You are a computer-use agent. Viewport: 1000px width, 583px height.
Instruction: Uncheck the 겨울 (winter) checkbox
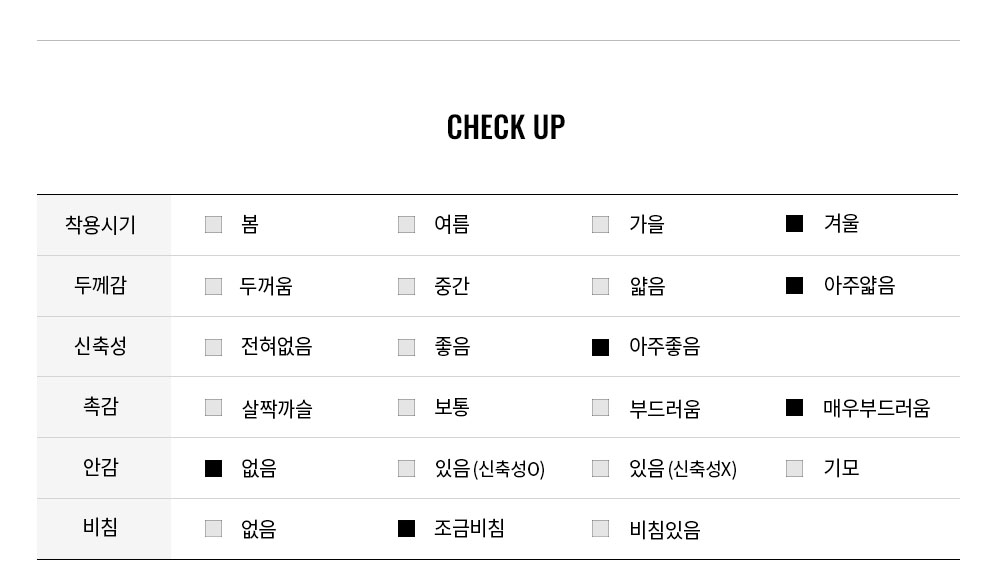pyautogui.click(x=794, y=224)
